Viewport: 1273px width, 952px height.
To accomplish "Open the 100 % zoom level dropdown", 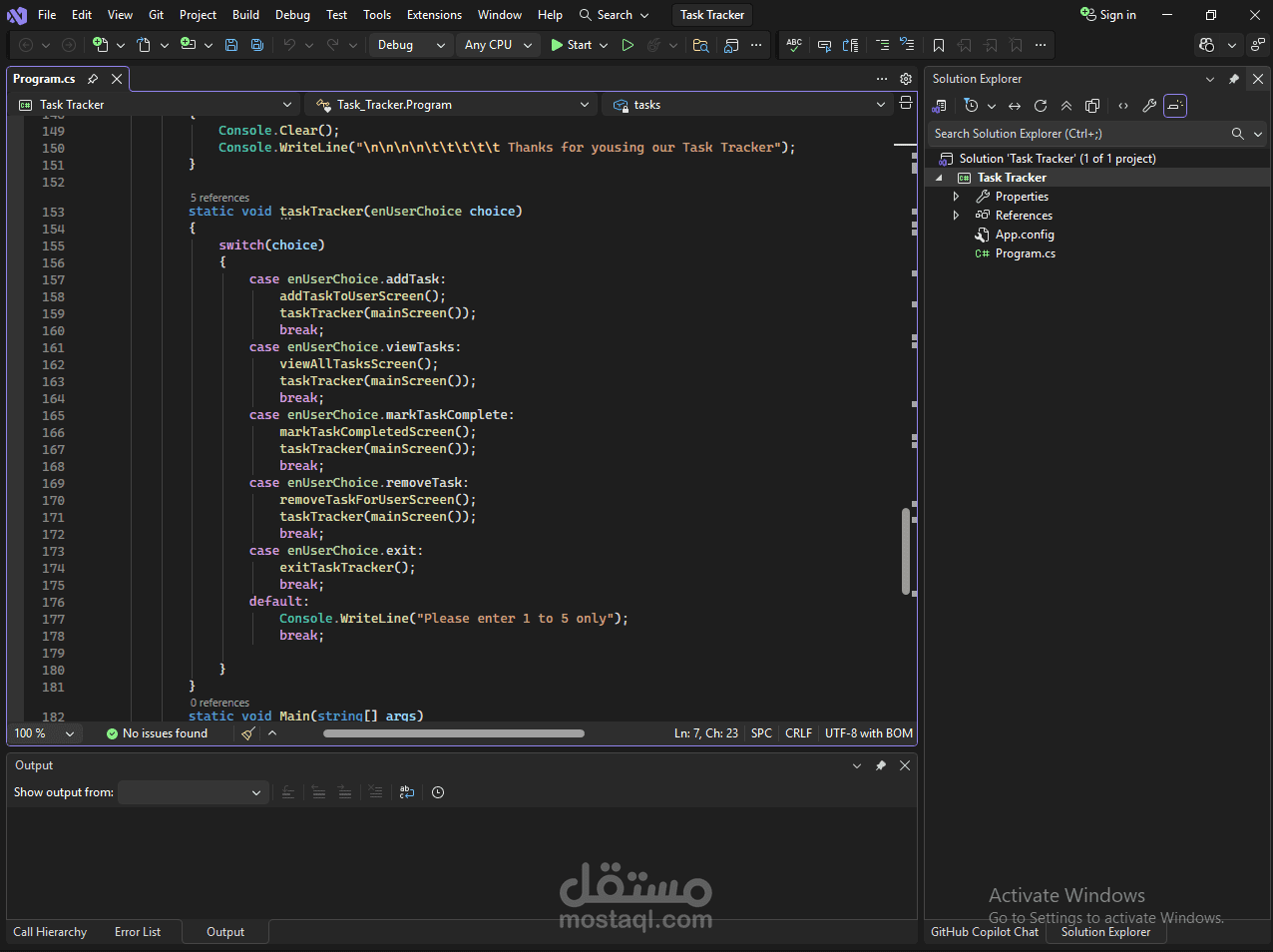I will click(x=44, y=733).
